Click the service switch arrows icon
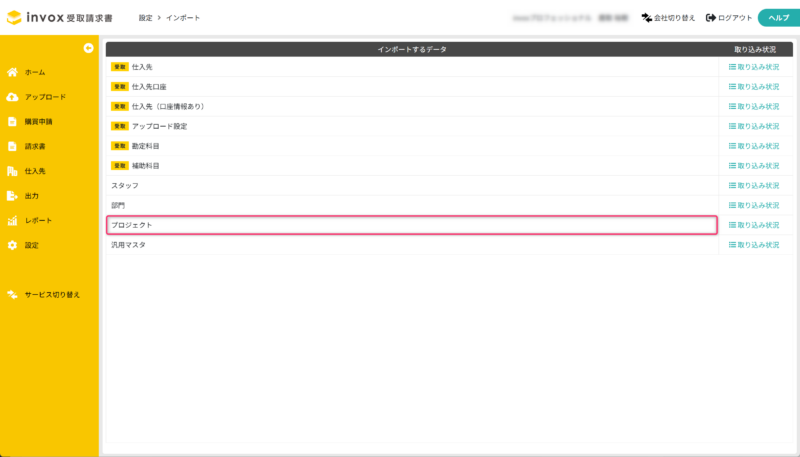 tap(12, 295)
